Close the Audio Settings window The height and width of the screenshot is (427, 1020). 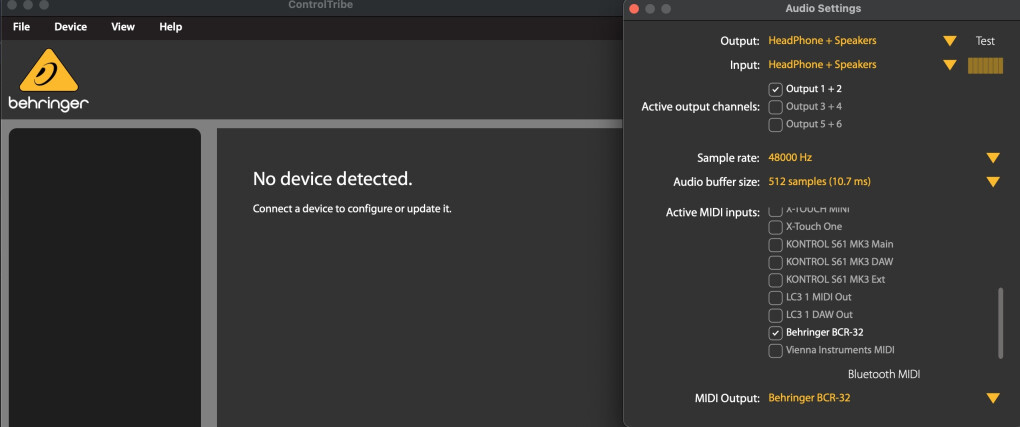[634, 8]
